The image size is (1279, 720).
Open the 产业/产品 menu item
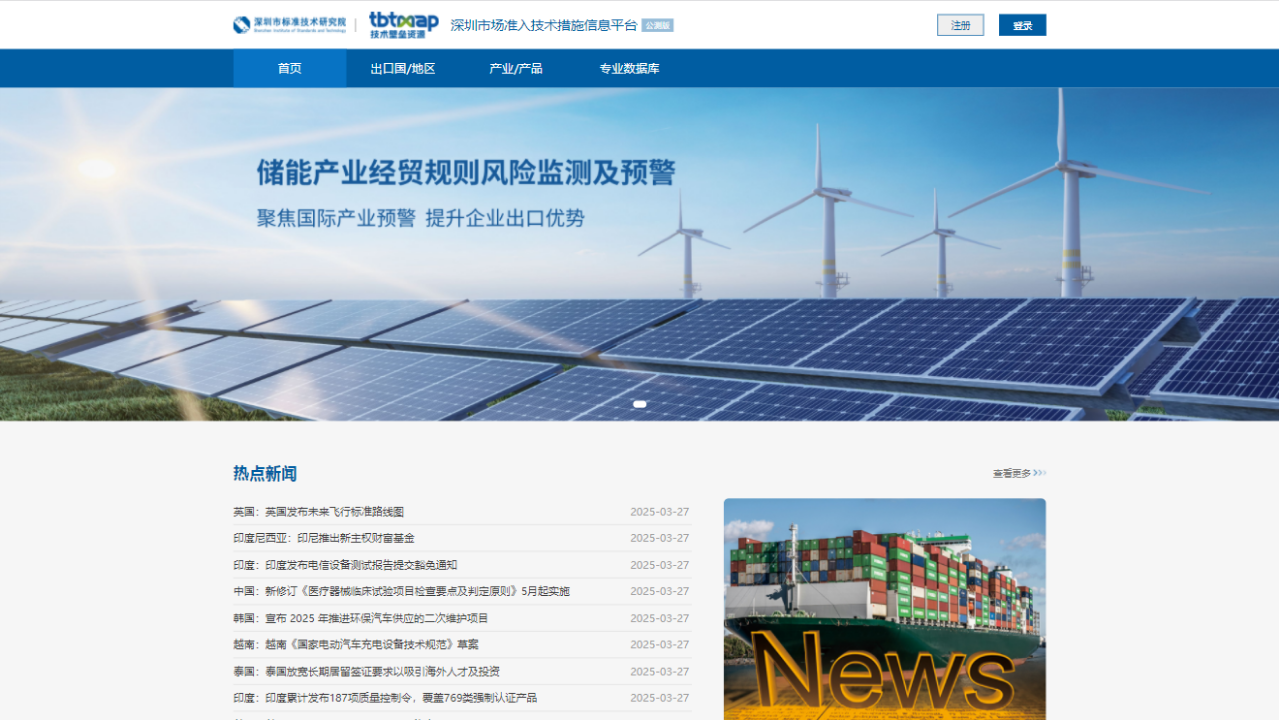pos(515,69)
